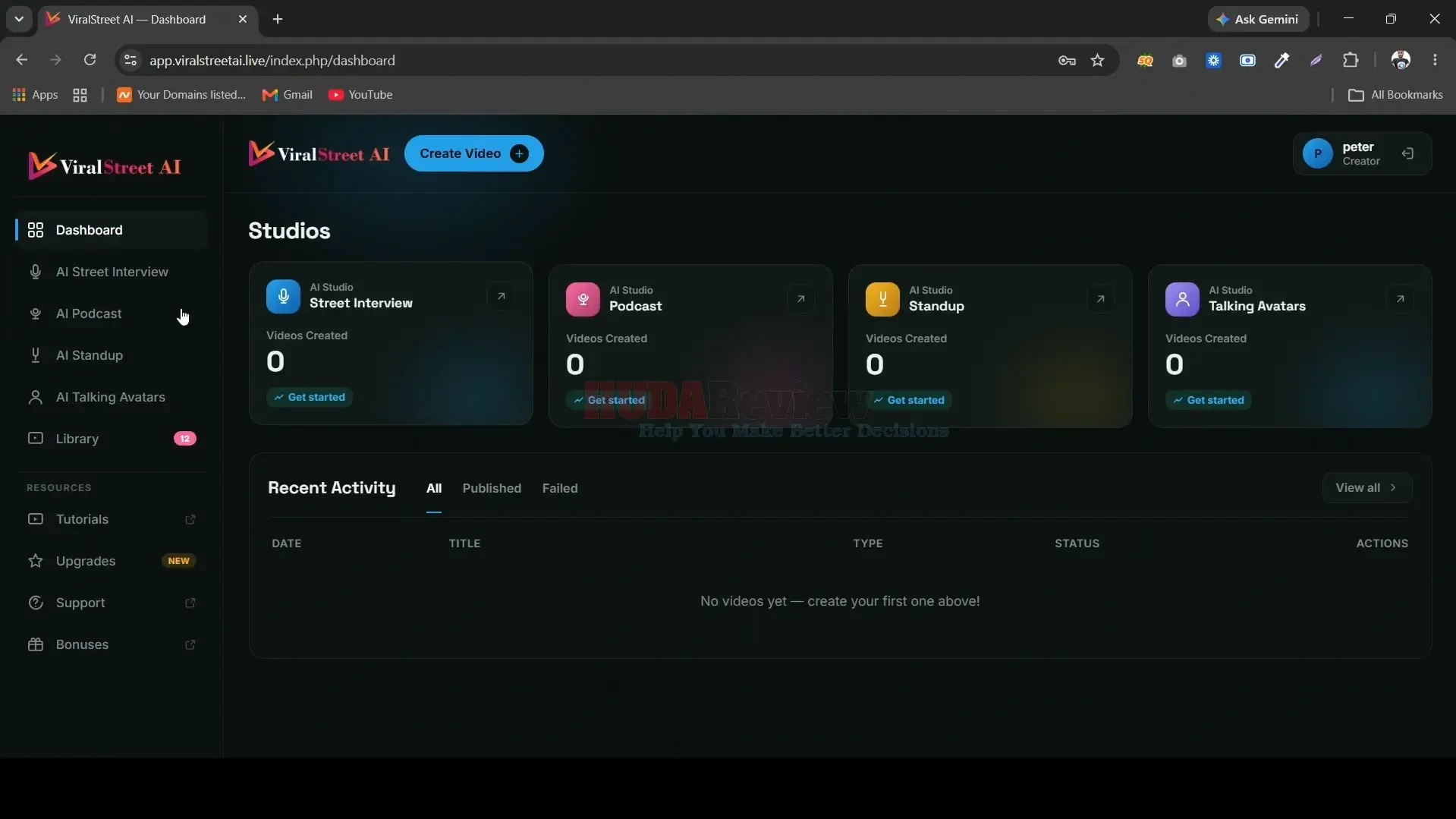This screenshot has height=819, width=1456.
Task: Open Street Interview studio arrow icon
Action: click(501, 296)
